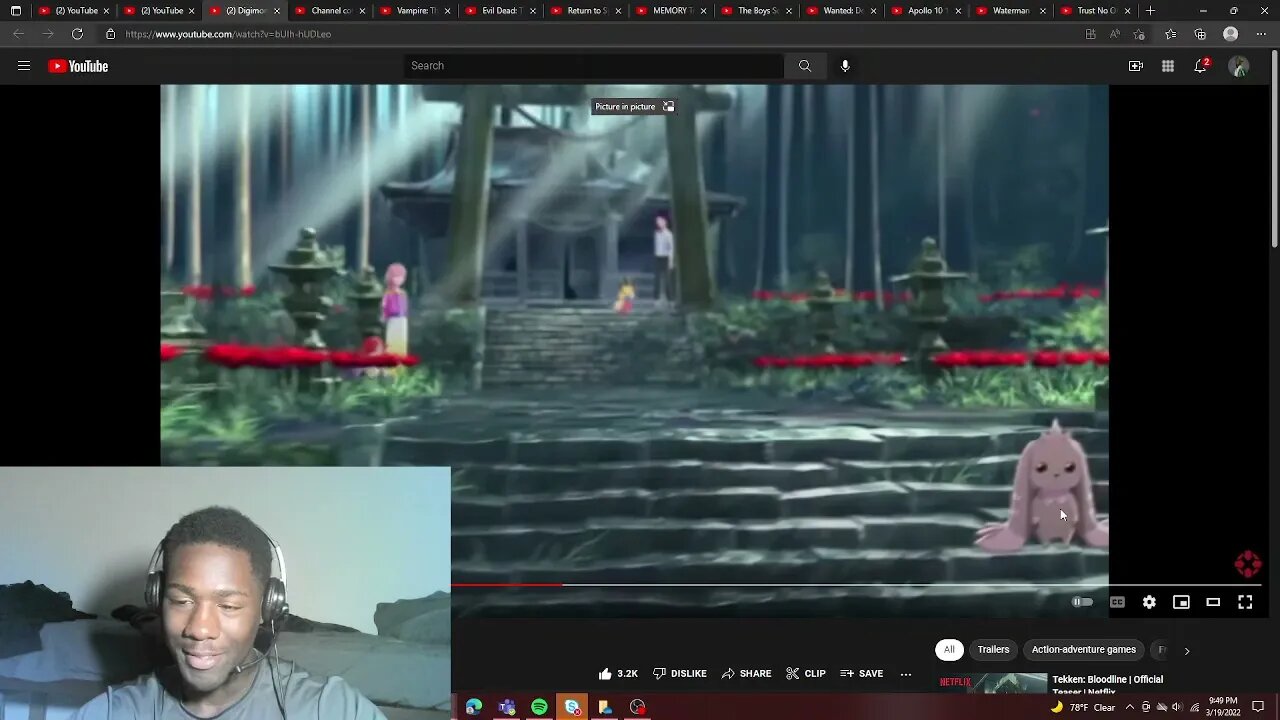Open the weather widget showing 78°F Clear
This screenshot has height=720, width=1280.
tap(1082, 707)
